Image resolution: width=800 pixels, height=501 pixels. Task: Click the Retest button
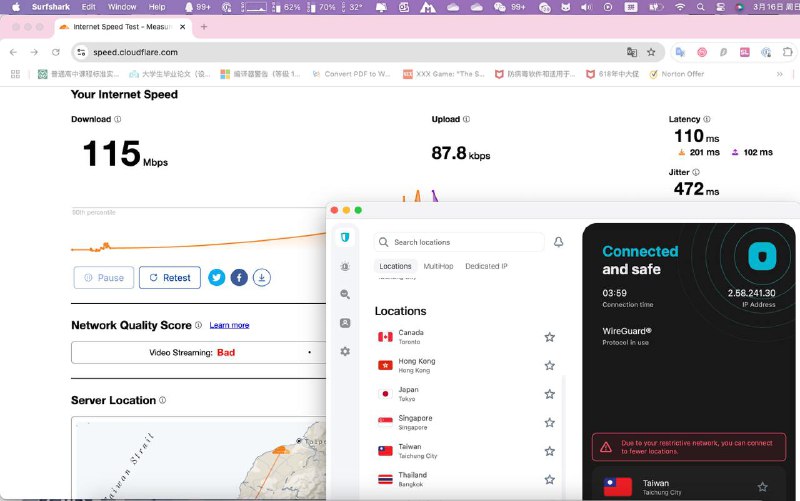point(170,278)
